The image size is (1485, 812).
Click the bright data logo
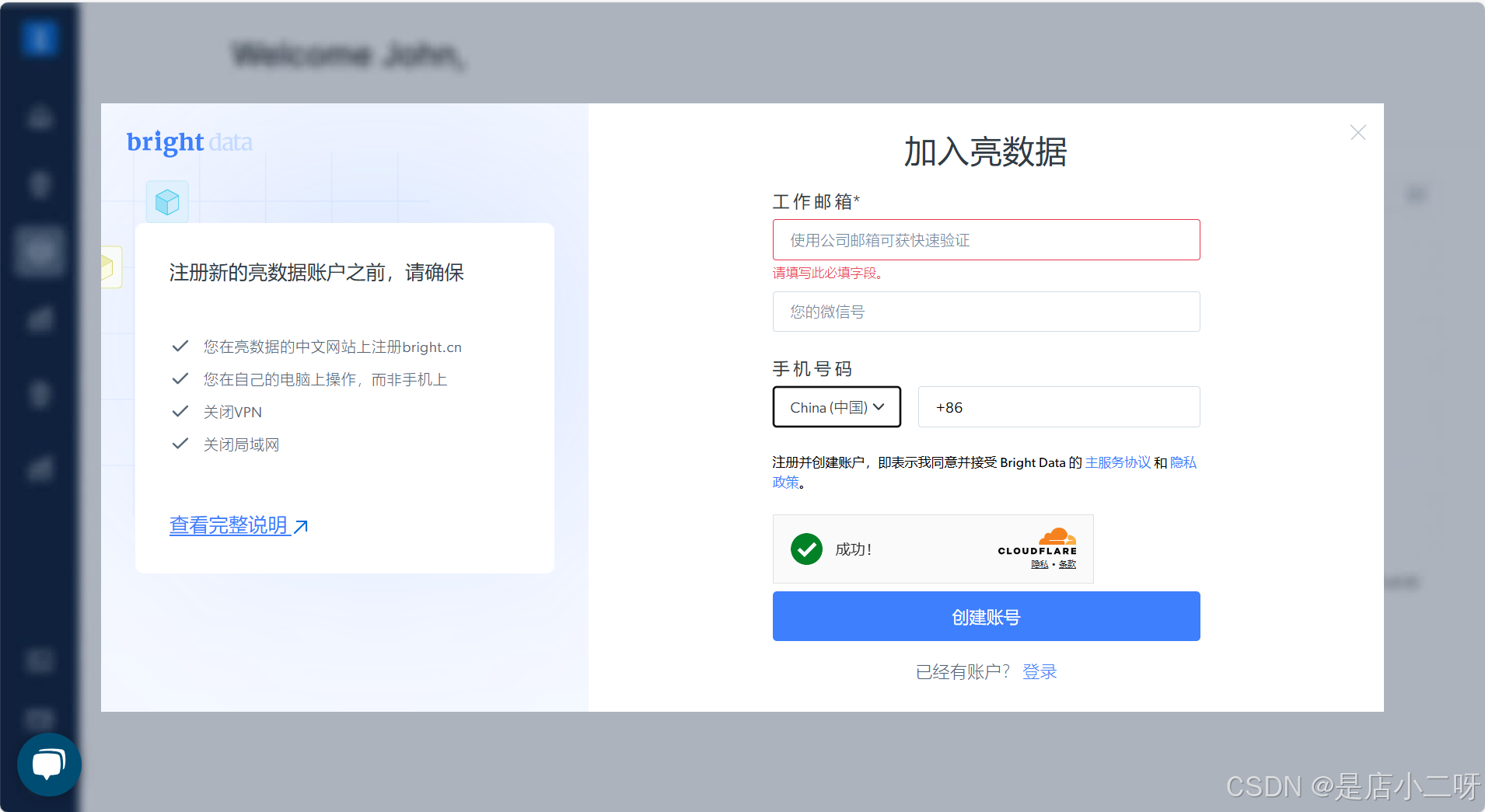189,142
